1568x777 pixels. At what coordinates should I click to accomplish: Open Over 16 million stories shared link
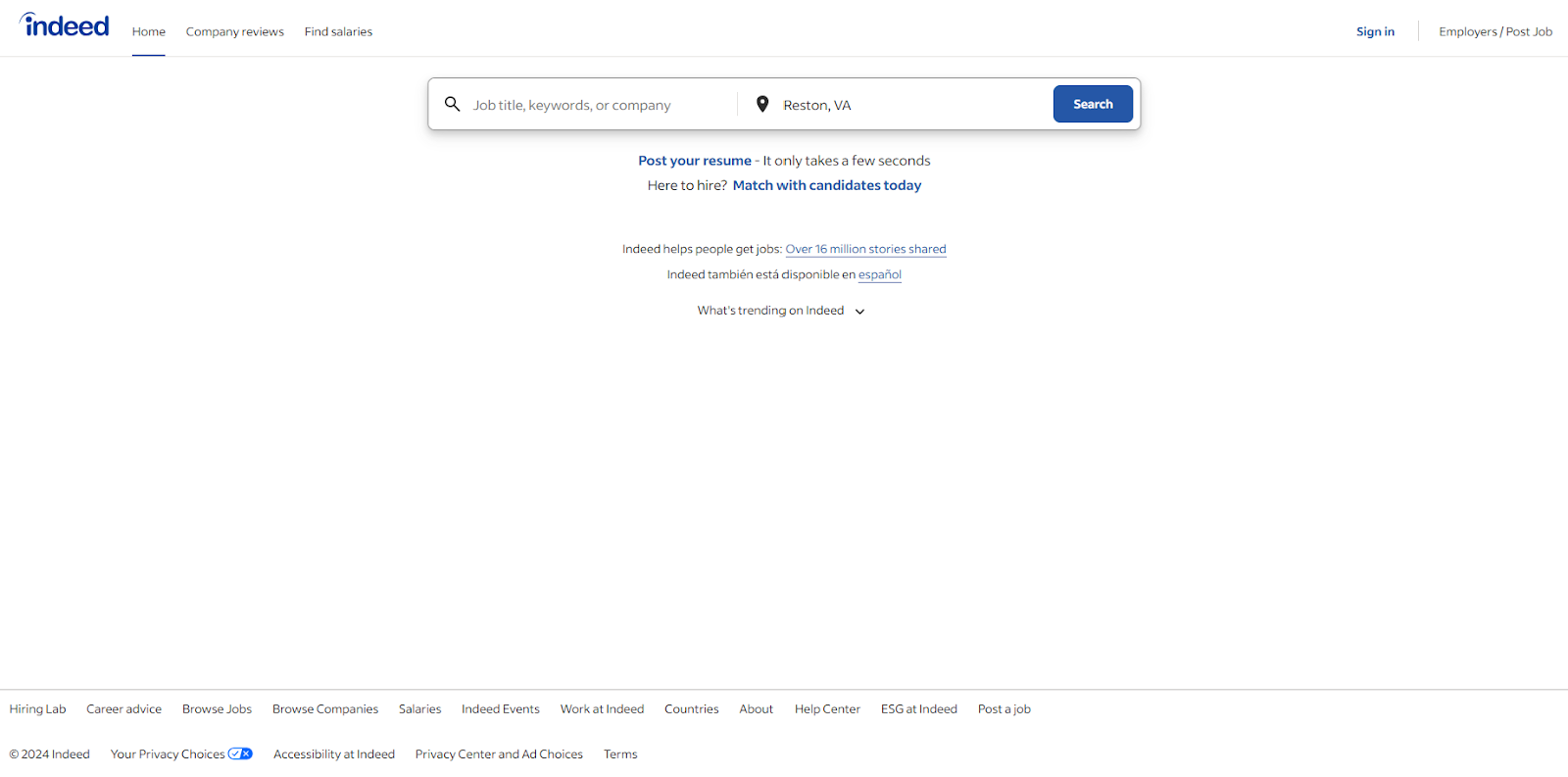click(865, 249)
